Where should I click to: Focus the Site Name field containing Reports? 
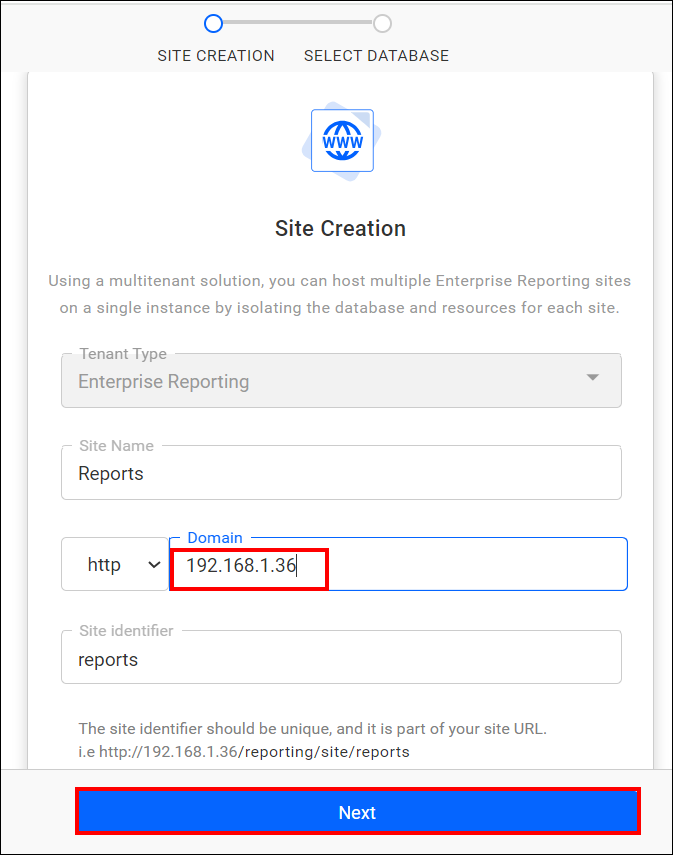point(341,474)
